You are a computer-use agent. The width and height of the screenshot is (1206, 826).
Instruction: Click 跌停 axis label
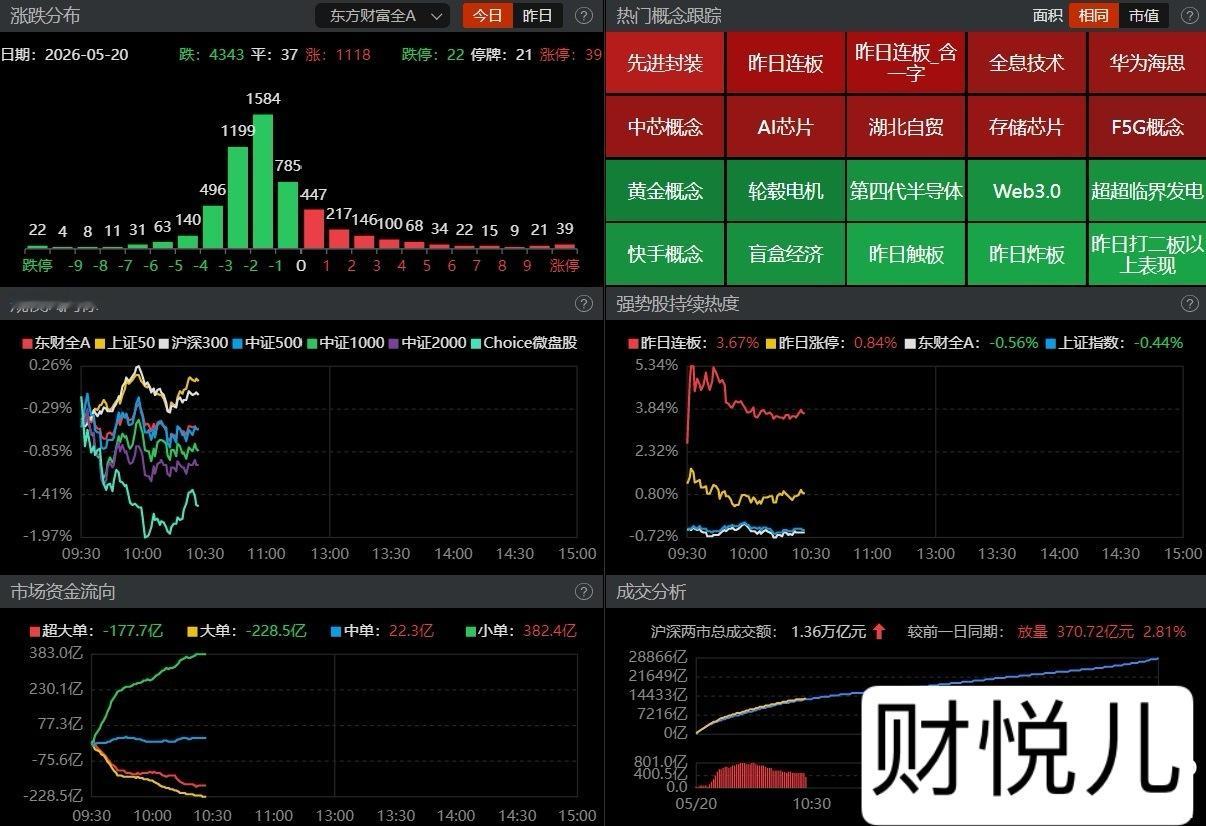[38, 265]
